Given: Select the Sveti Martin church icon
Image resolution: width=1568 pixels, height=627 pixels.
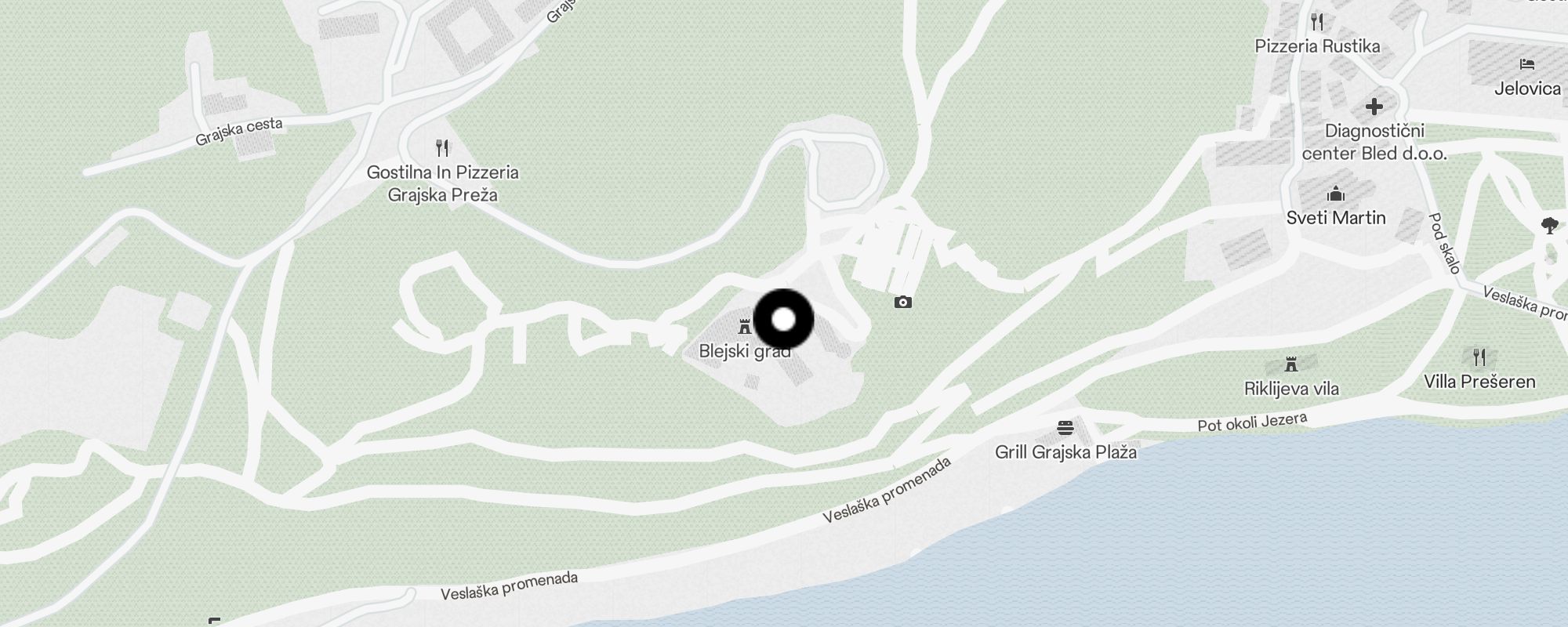Looking at the screenshot, I should point(1336,194).
